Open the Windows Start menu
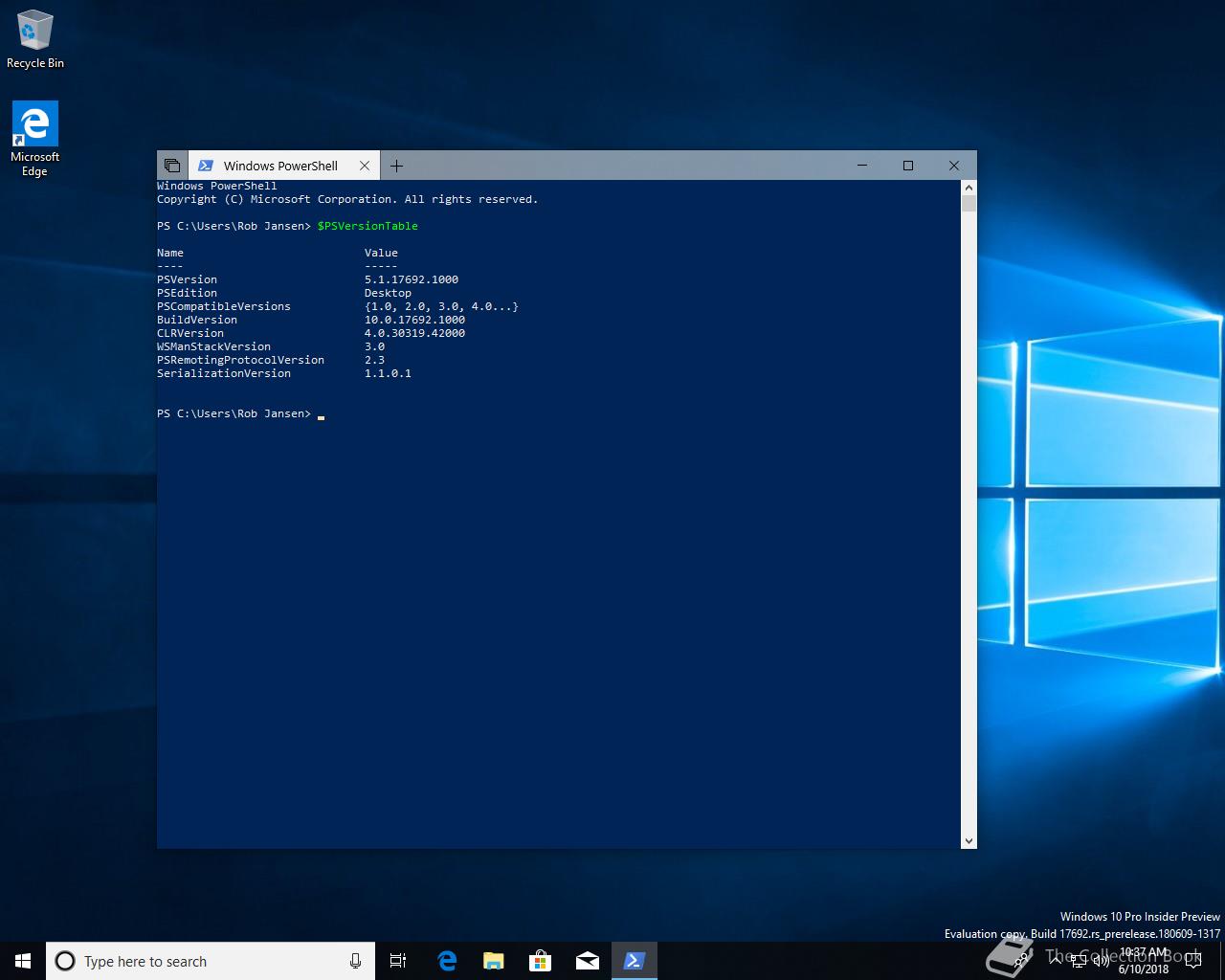1225x980 pixels. click(x=23, y=961)
